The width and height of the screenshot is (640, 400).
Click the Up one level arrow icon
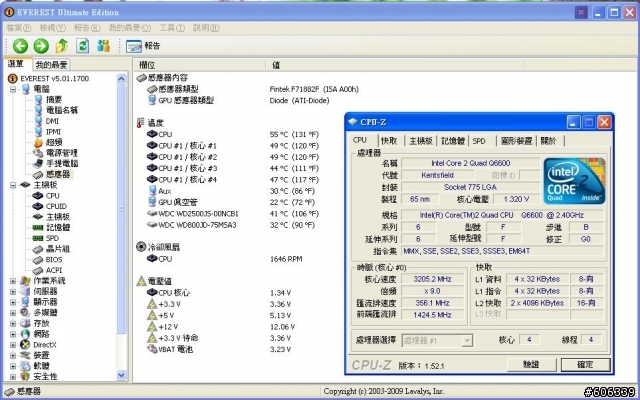62,46
